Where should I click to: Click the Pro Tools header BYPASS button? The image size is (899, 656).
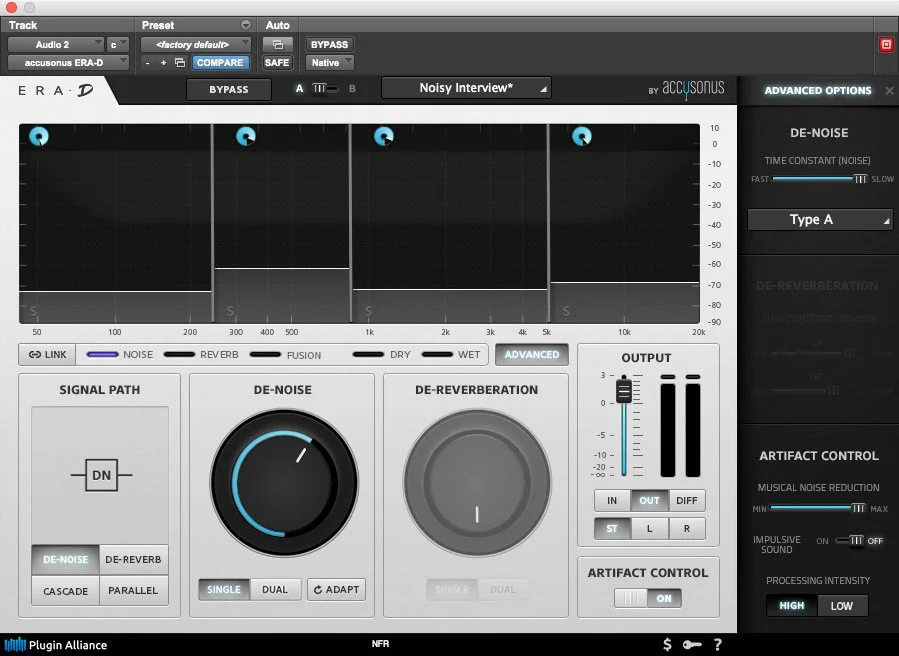330,45
